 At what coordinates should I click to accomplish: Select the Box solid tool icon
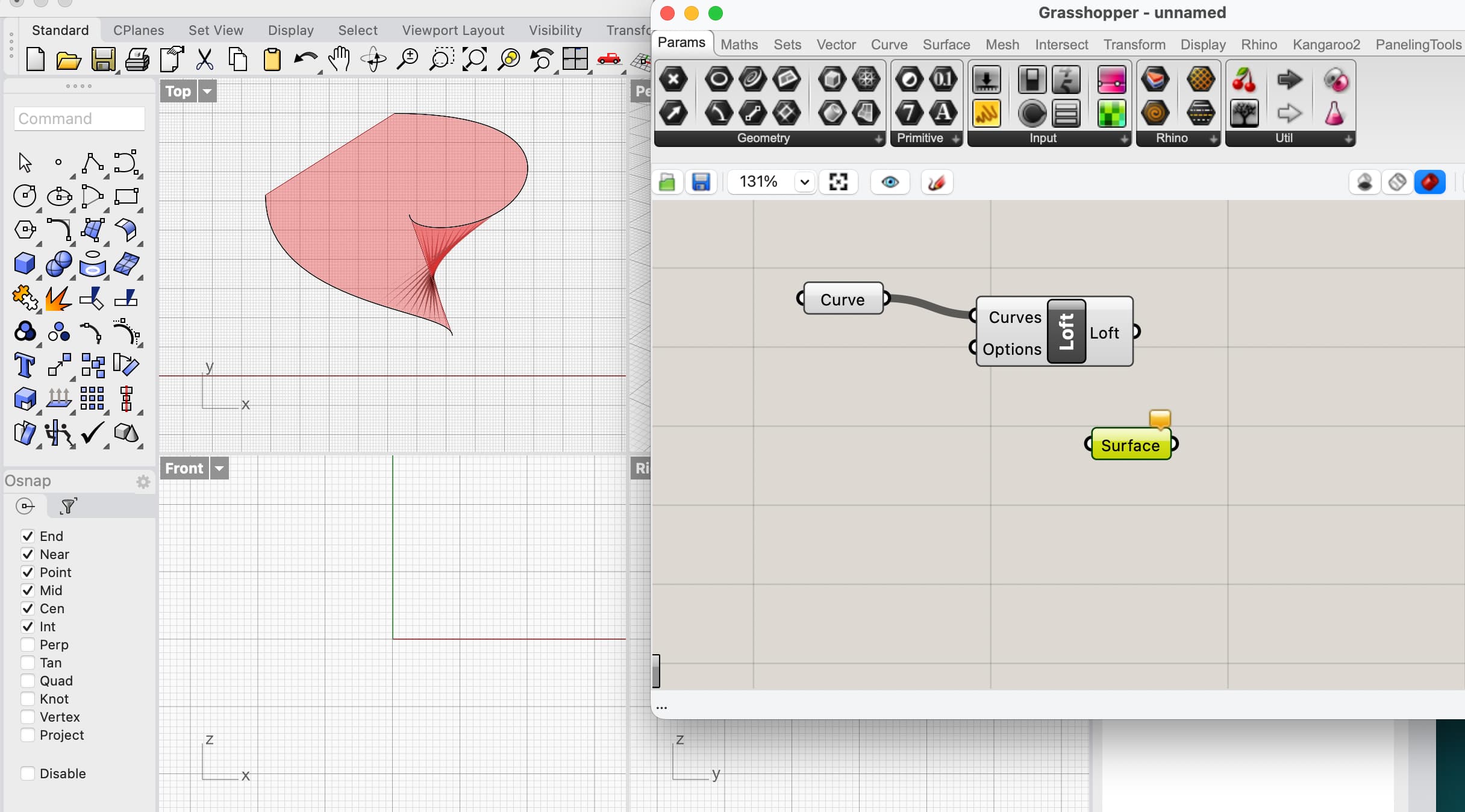(25, 264)
